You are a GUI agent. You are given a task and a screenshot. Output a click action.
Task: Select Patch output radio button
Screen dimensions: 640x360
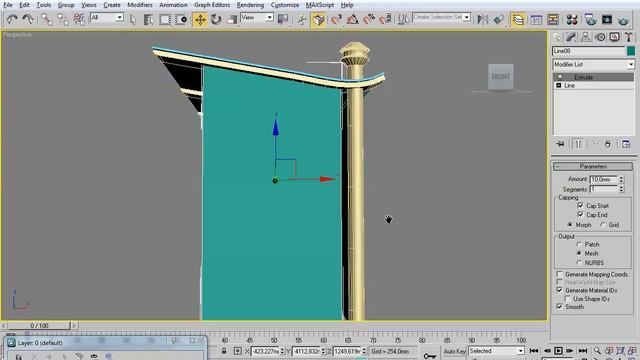coord(579,244)
